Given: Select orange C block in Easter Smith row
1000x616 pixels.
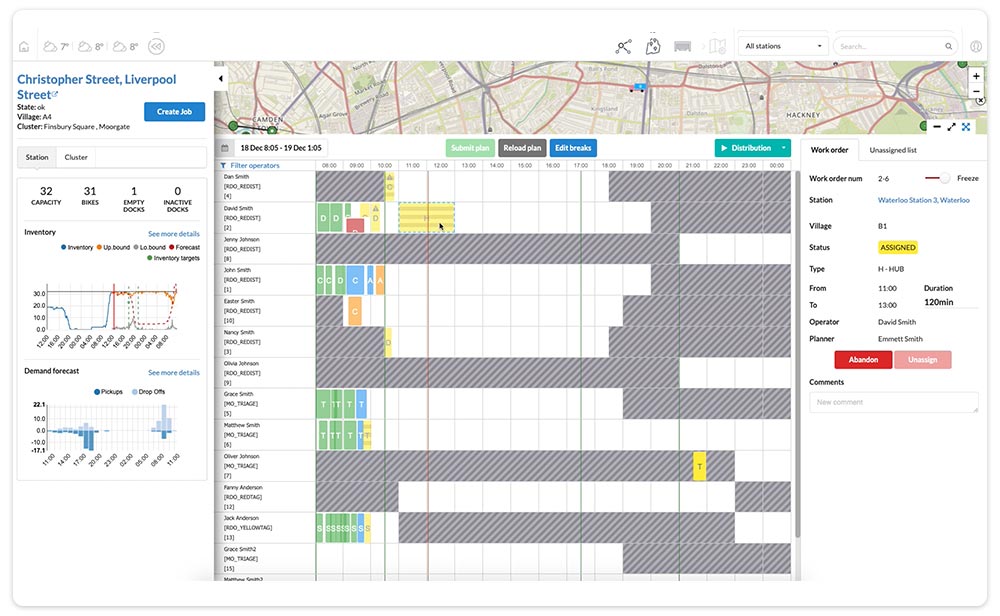Looking at the screenshot, I should click(355, 312).
